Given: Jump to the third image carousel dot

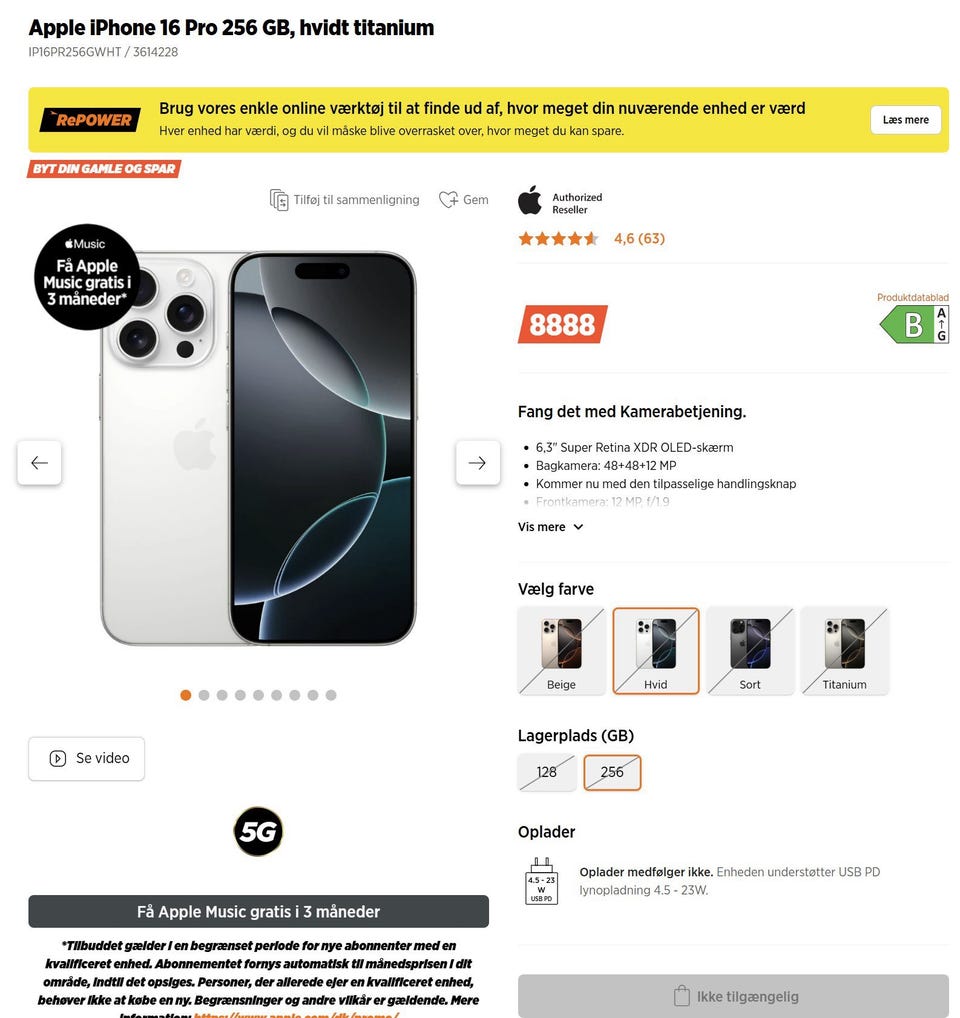Looking at the screenshot, I should click(222, 695).
